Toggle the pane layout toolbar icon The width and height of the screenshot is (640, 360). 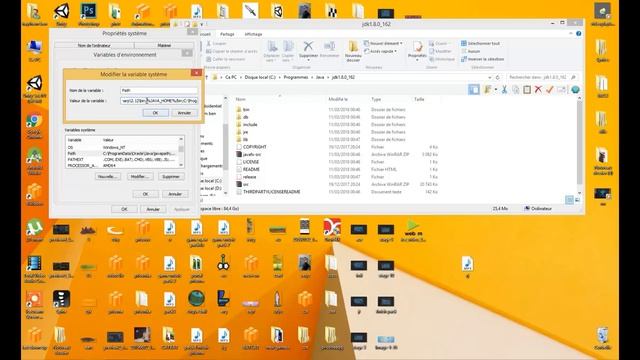[x=474, y=89]
